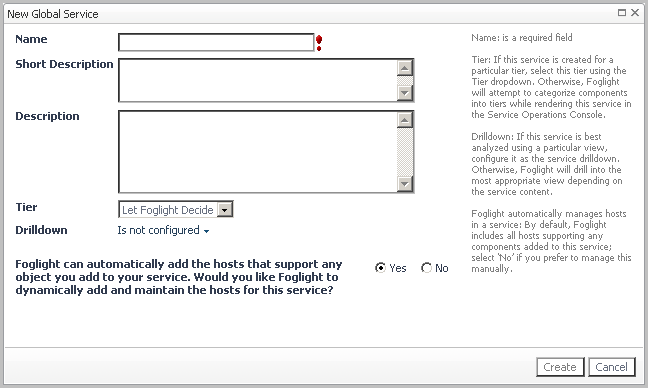The width and height of the screenshot is (648, 388).
Task: Click the Tier label
Action: point(26,207)
